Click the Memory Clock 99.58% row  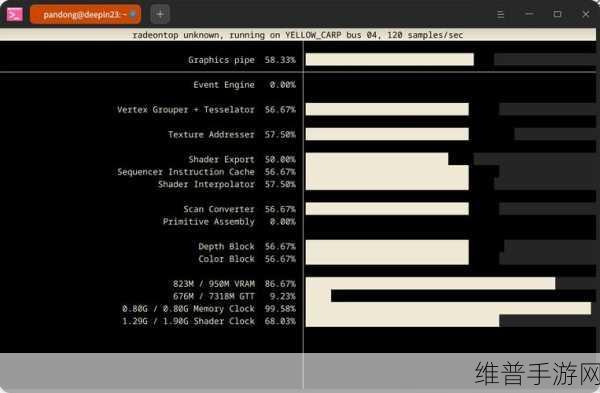click(209, 309)
